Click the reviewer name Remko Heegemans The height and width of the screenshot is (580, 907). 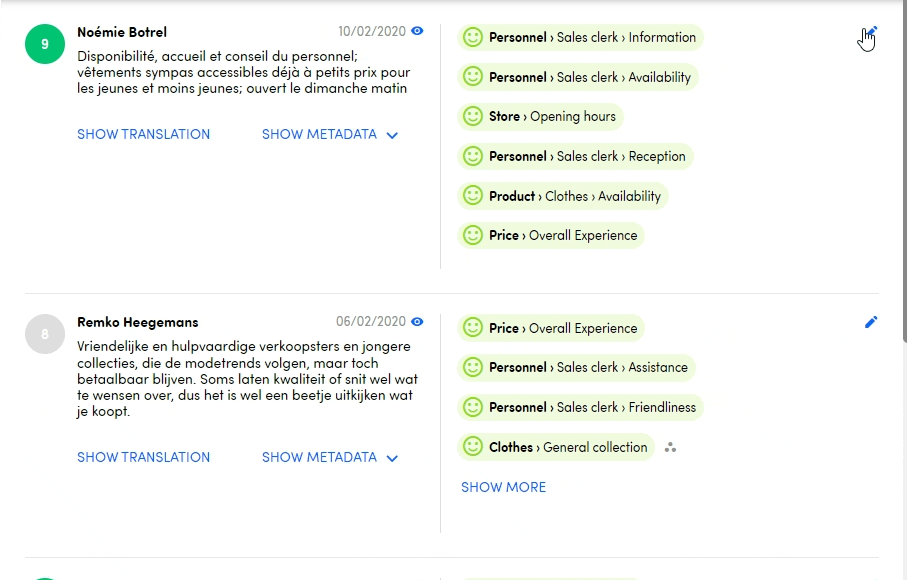138,322
